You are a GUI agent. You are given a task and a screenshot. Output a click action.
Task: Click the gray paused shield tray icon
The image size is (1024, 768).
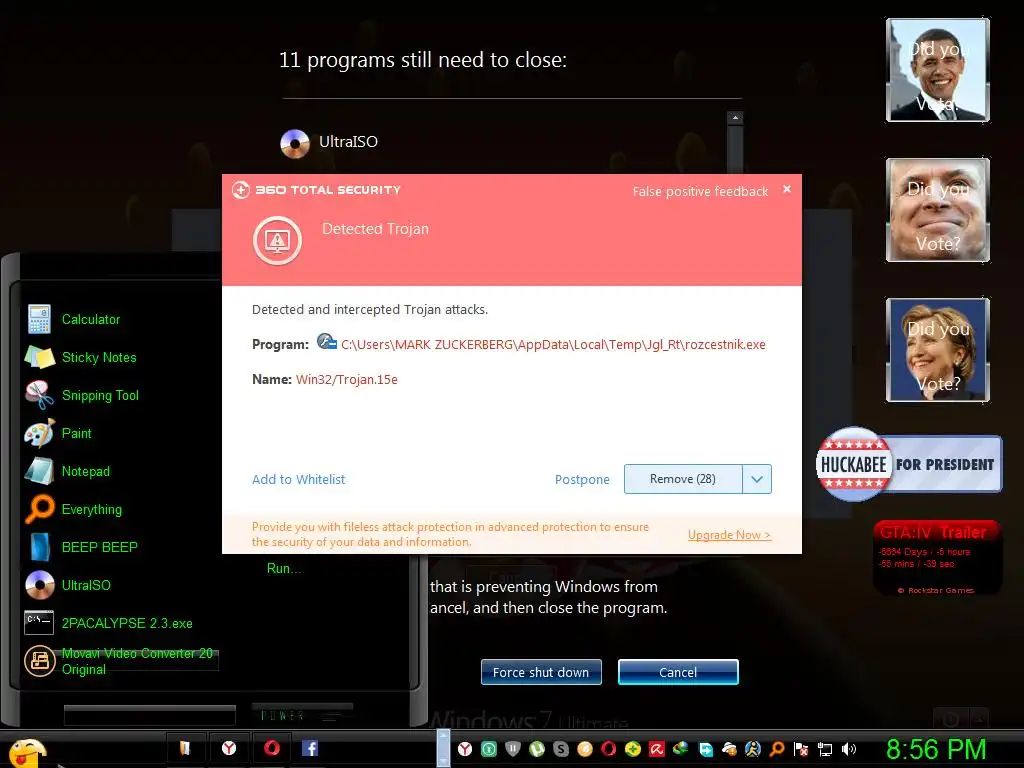click(x=513, y=749)
